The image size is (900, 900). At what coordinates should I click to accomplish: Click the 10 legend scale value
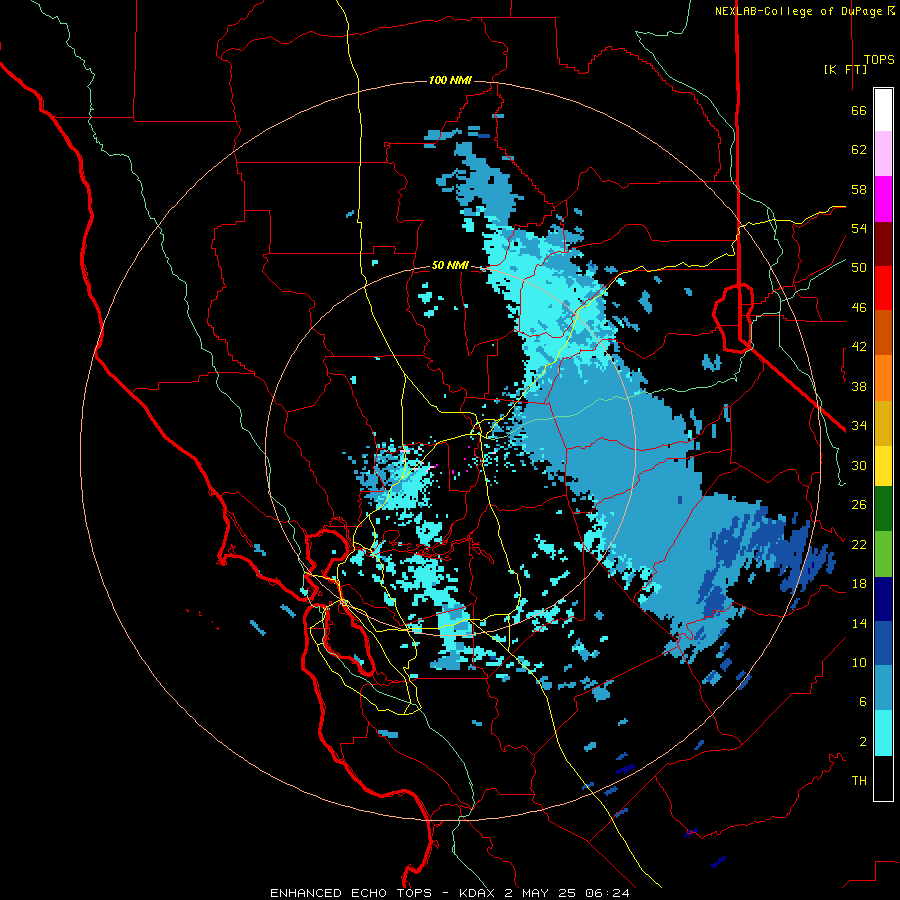coord(859,662)
